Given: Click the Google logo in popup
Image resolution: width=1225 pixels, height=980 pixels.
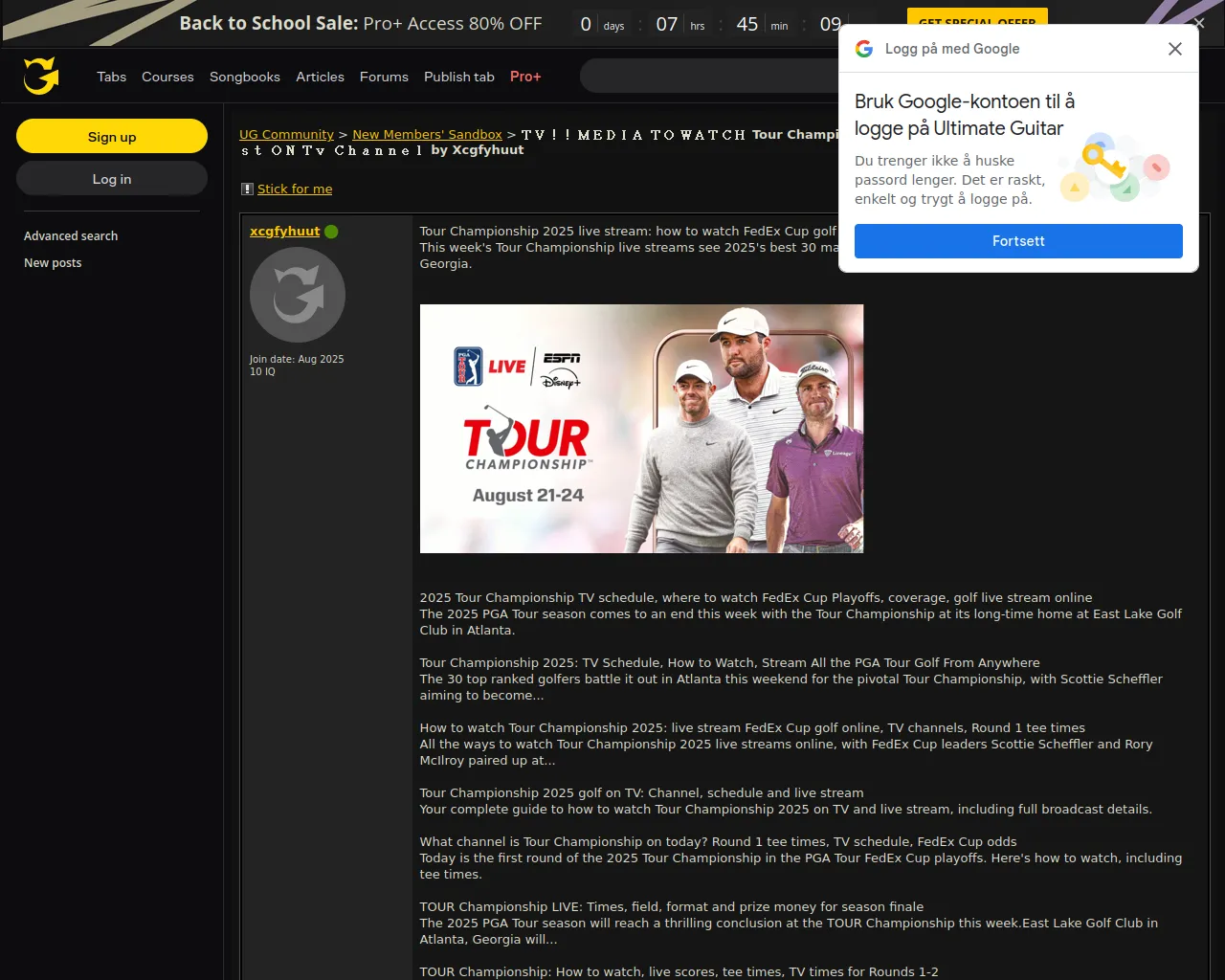Looking at the screenshot, I should 864,49.
